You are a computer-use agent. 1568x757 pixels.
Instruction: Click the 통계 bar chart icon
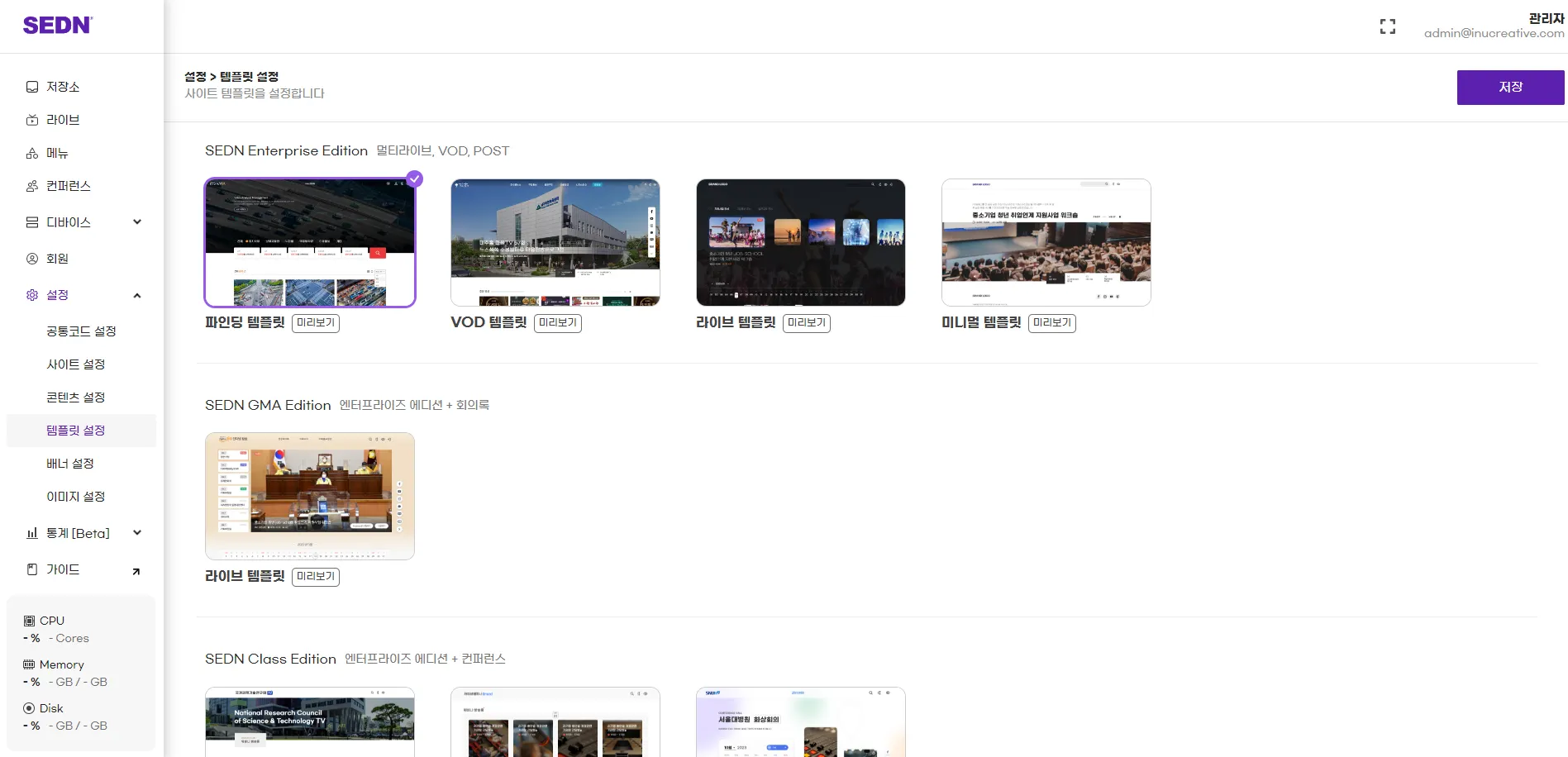click(x=32, y=533)
